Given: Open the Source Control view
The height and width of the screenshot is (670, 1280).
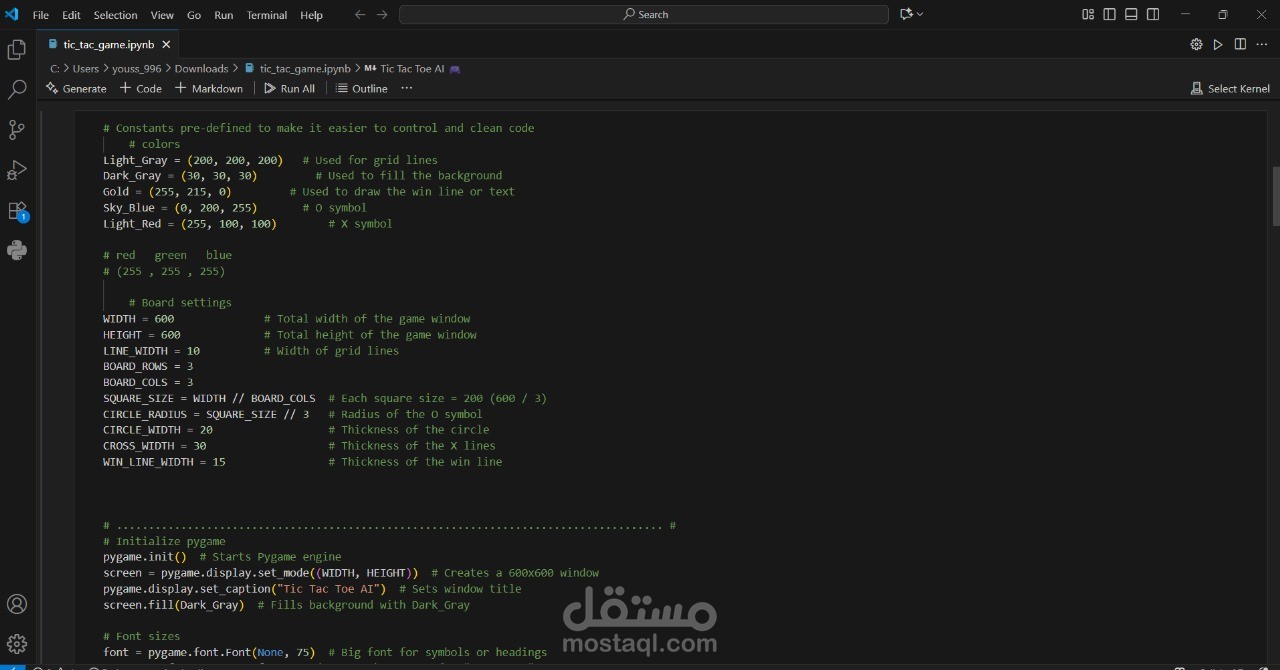Looking at the screenshot, I should point(17,130).
